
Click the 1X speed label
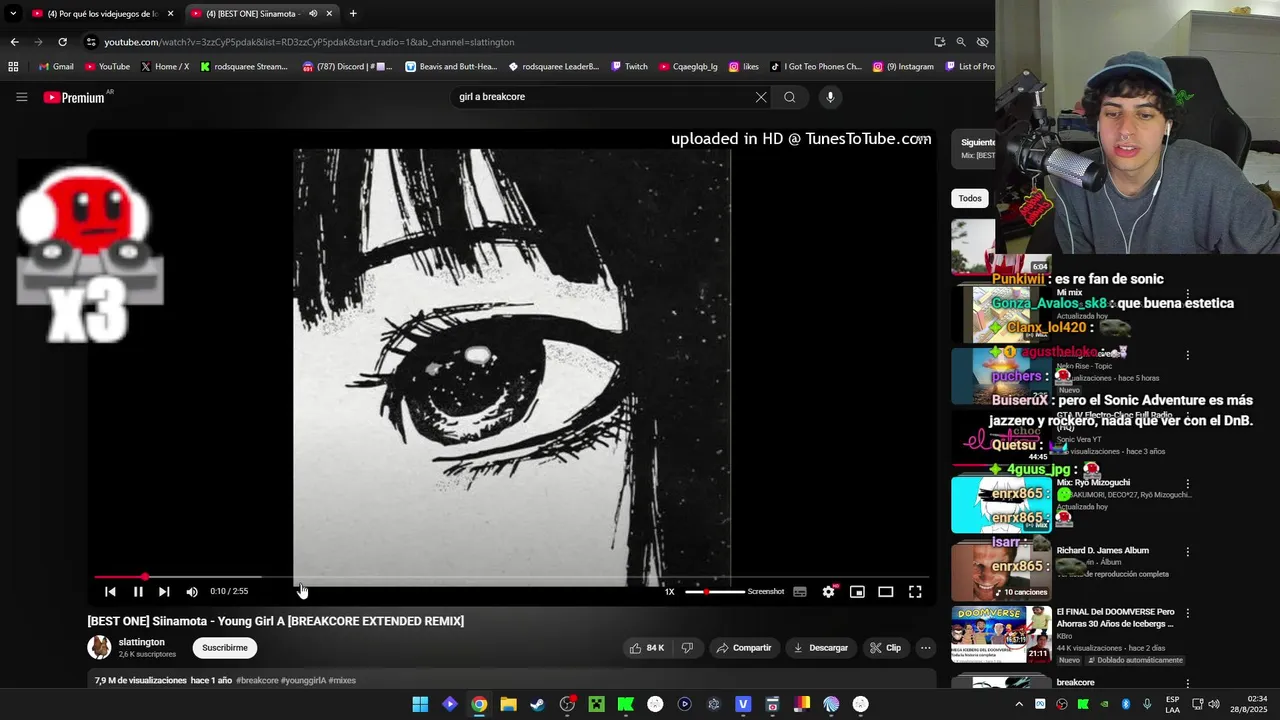(x=670, y=591)
